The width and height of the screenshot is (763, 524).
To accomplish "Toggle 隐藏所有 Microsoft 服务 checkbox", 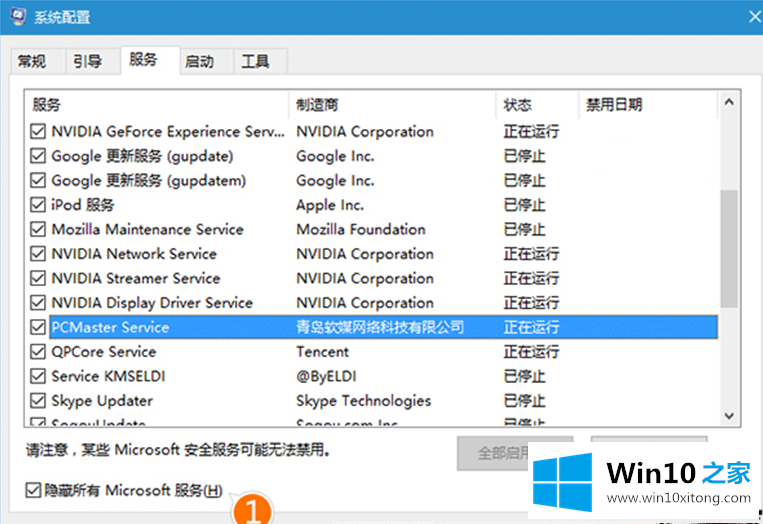I will tap(33, 490).
